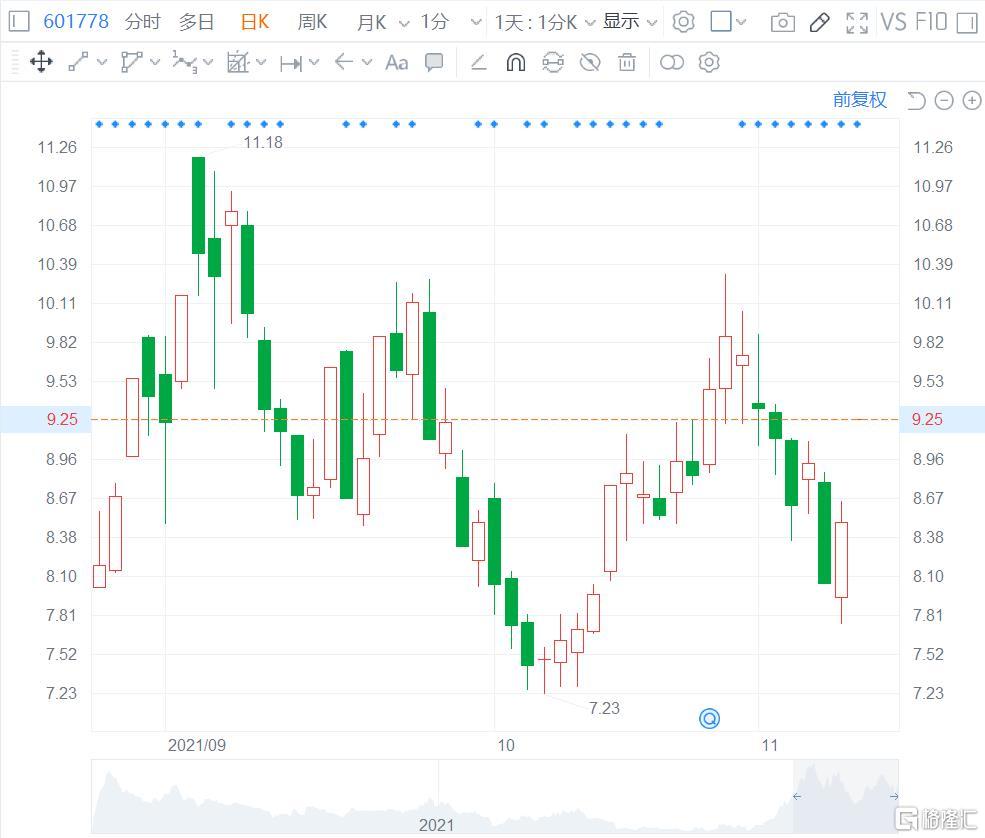Select the 1分 one-minute period
985x838 pixels.
(x=435, y=22)
